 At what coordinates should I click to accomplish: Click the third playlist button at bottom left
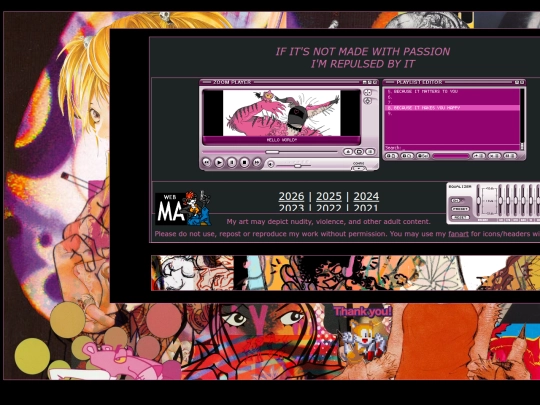423,156
